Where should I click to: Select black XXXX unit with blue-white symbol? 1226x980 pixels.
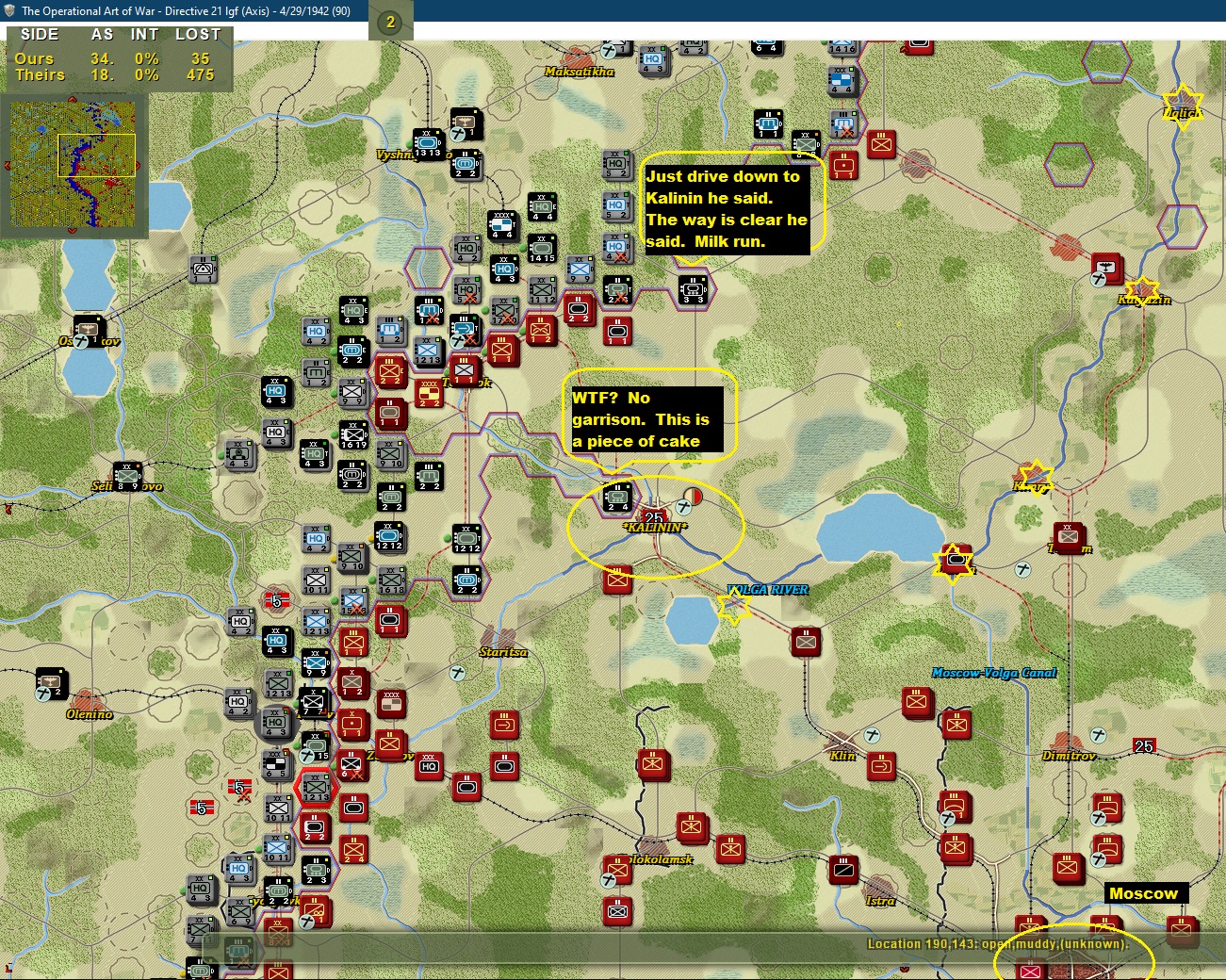tap(503, 226)
